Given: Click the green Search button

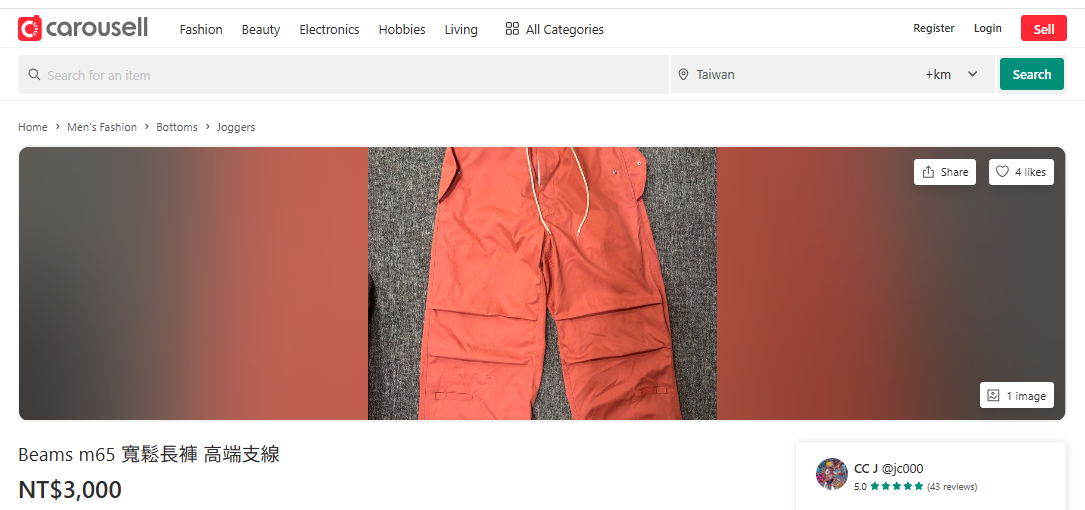Looking at the screenshot, I should pos(1031,74).
